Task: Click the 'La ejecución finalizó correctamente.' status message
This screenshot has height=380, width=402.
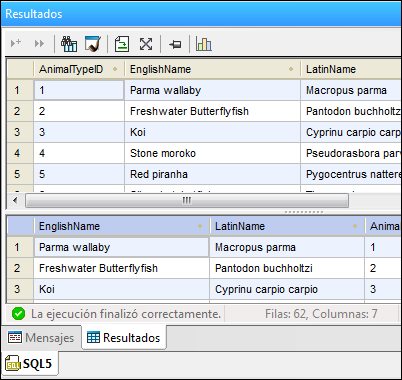Action: (126, 314)
